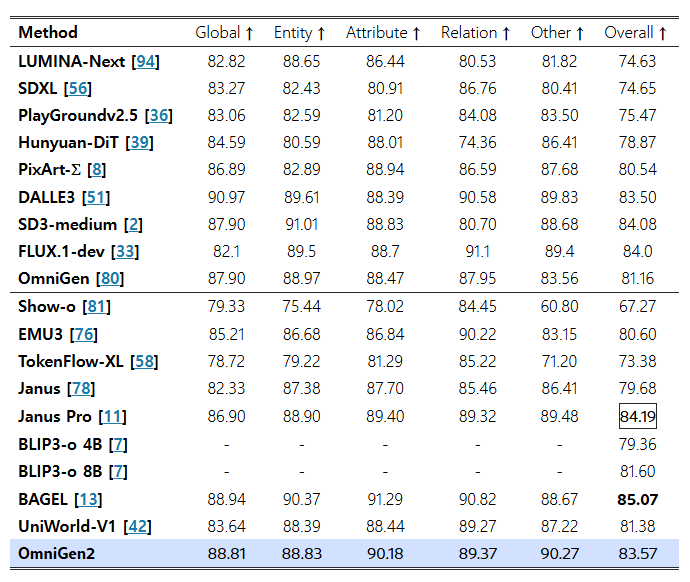Viewport: 690px width, 582px height.
Task: Click EMU3 Relation value 90.22
Action: [477, 334]
